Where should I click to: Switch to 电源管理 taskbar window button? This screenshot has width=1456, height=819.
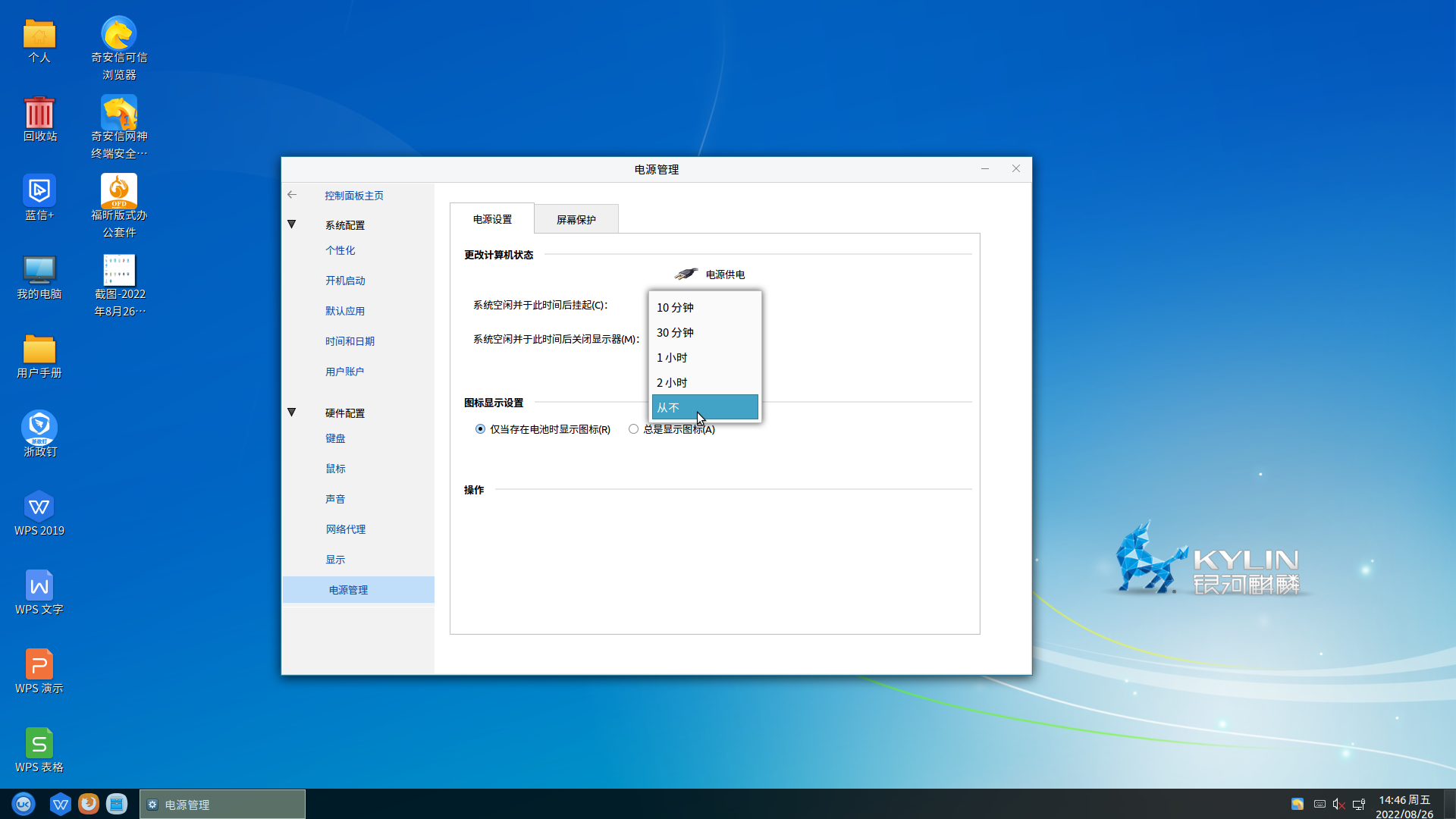click(222, 805)
